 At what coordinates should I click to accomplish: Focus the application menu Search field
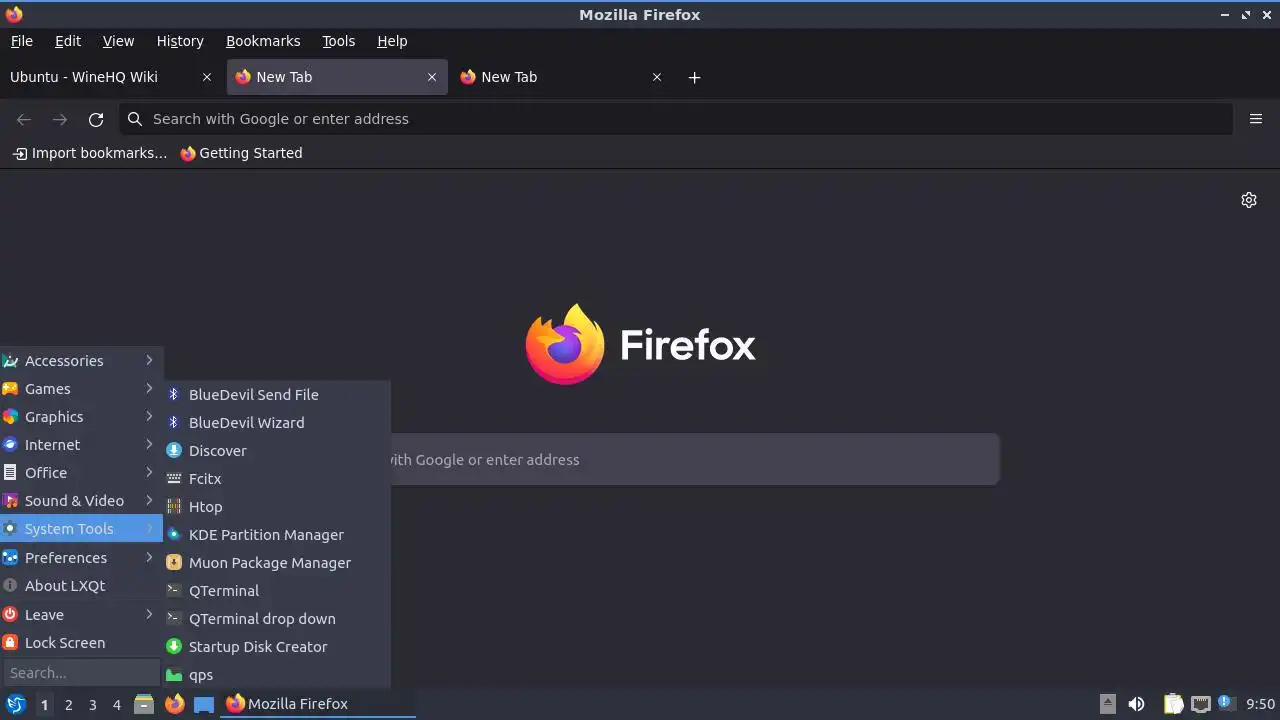81,673
